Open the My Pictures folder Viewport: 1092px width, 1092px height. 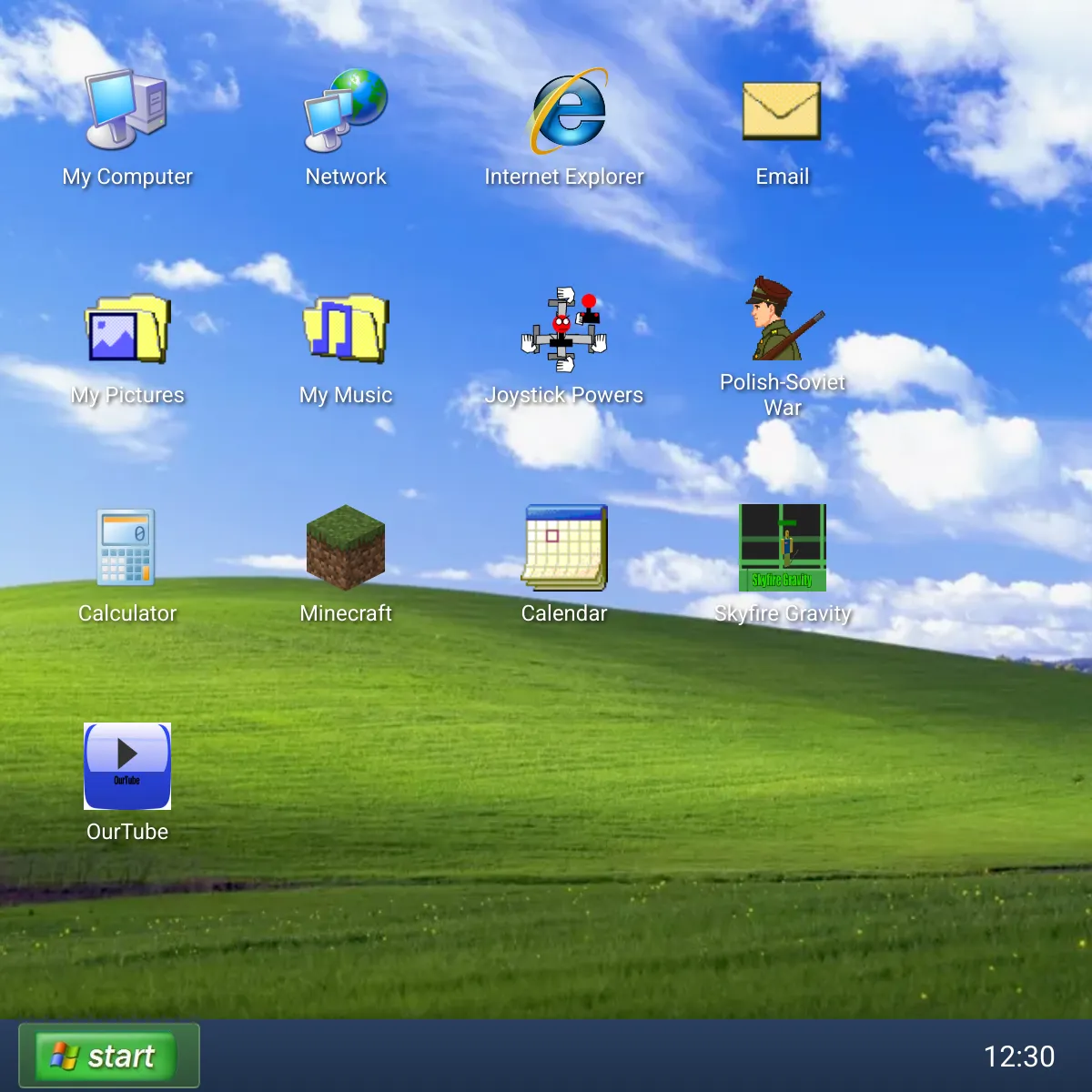(127, 329)
